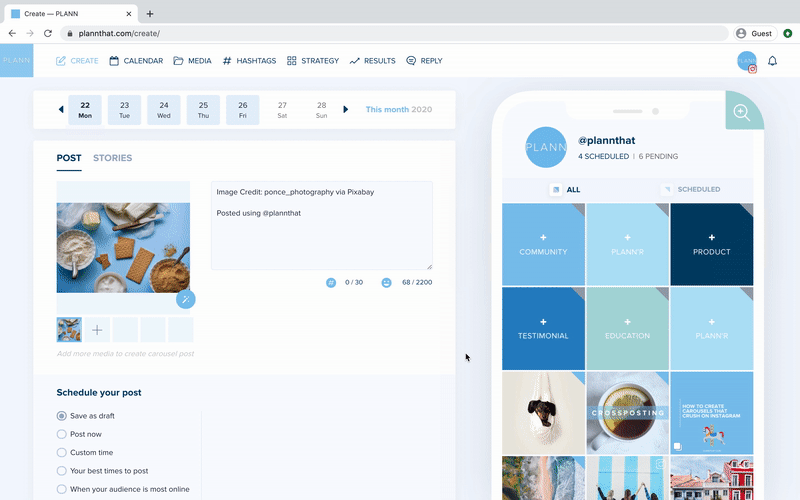This screenshot has width=800, height=500.
Task: Select Wednesday 24 date
Action: pos(164,110)
